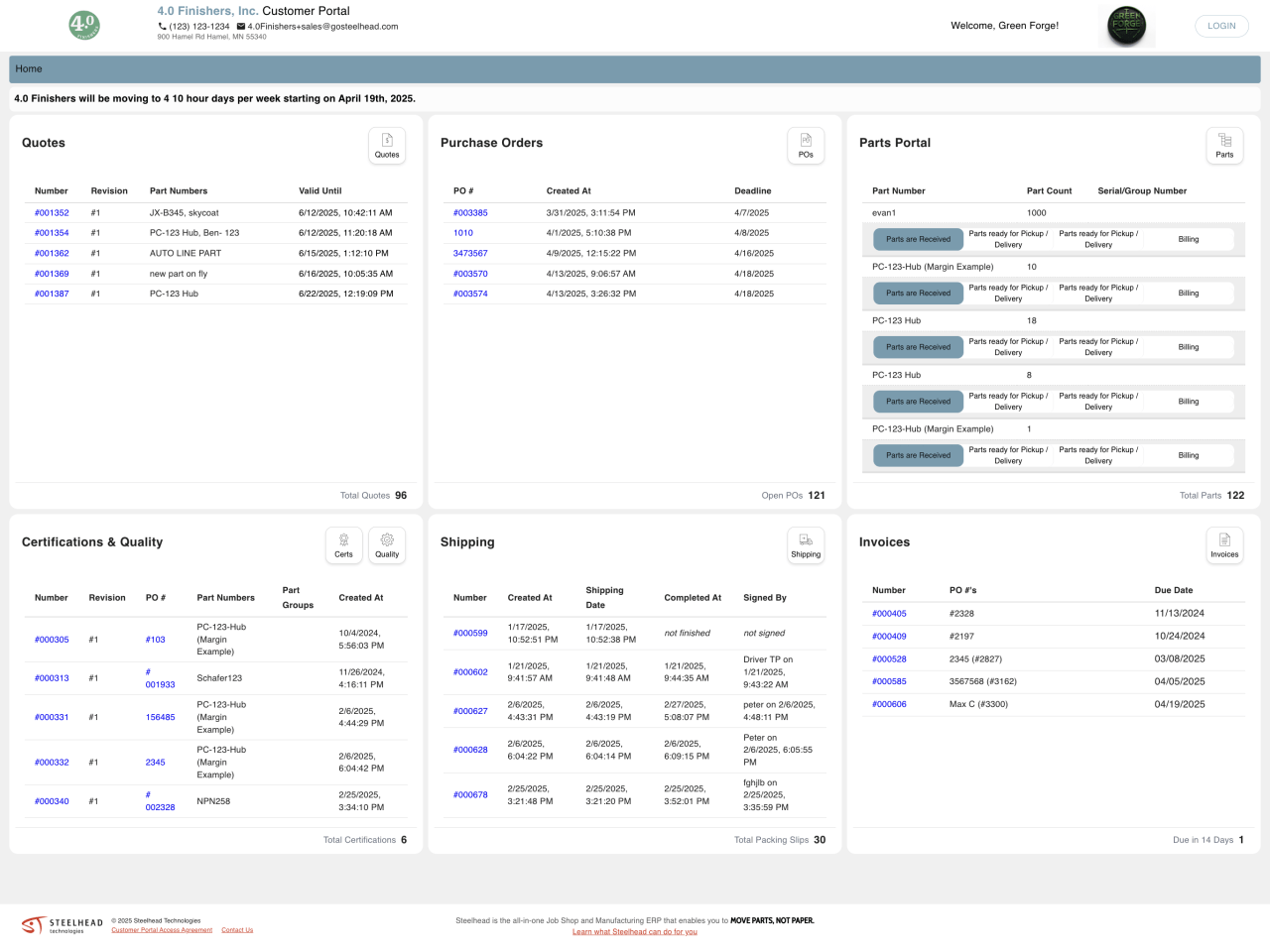Viewport: 1270px width, 952px height.
Task: Open the Parts icon button
Action: 1224,146
